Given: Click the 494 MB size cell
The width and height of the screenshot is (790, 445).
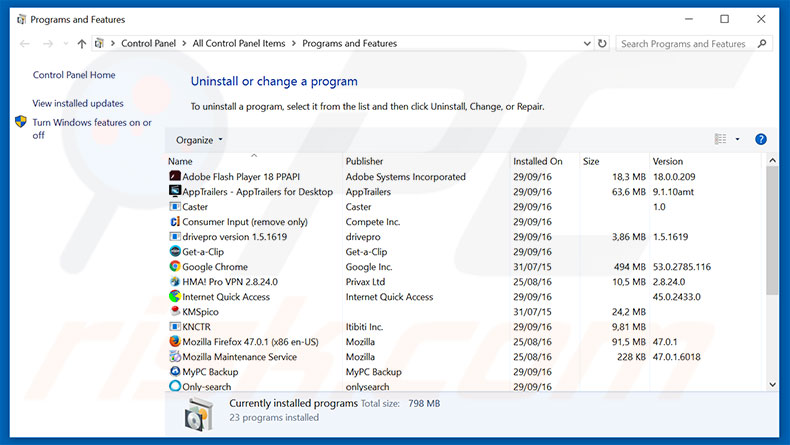Looking at the screenshot, I should pos(629,267).
